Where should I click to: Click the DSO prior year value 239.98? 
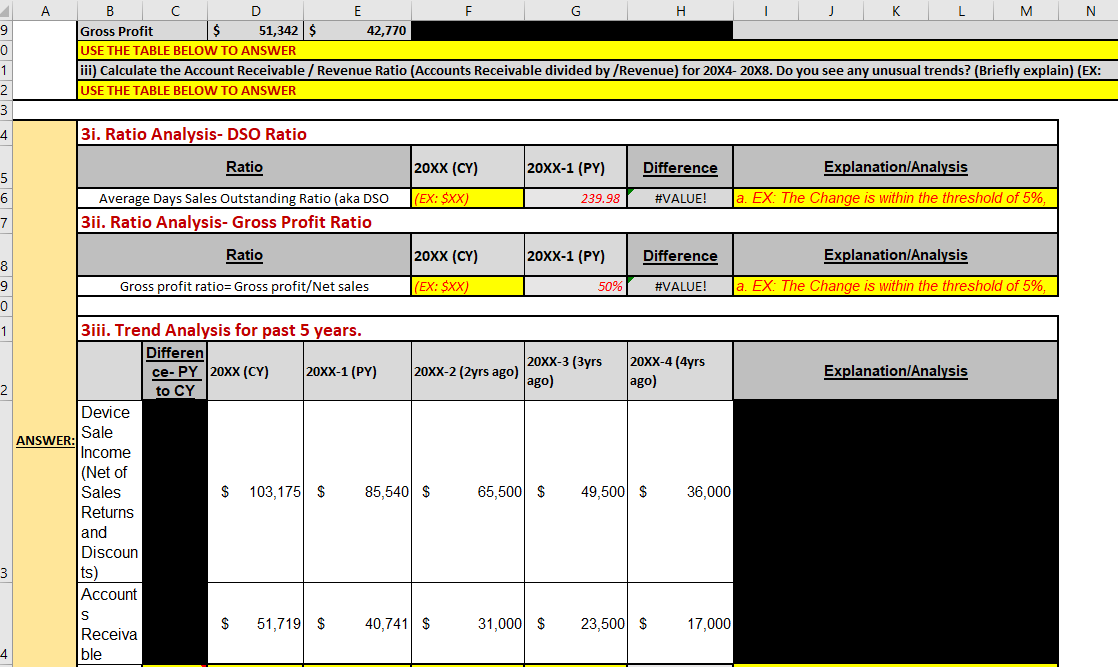click(575, 198)
